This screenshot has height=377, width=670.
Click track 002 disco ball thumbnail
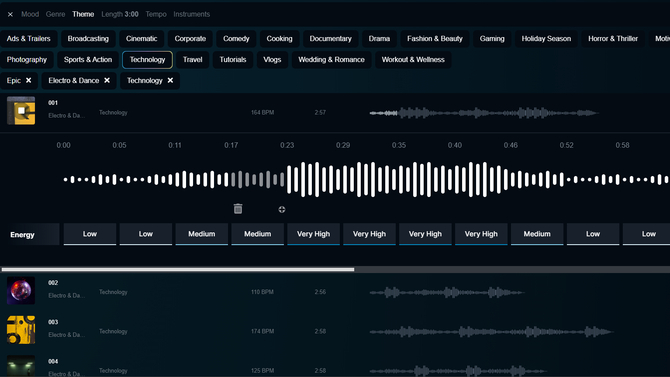pyautogui.click(x=21, y=291)
